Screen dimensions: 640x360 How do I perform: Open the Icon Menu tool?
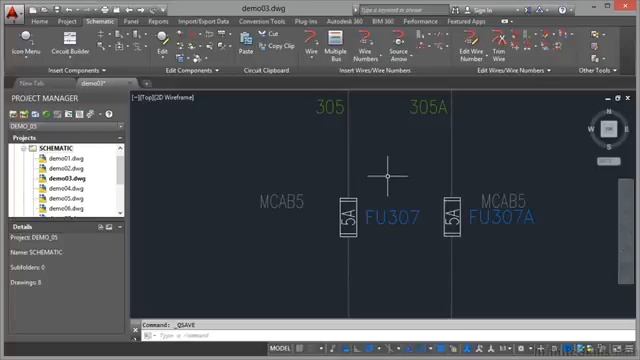26,43
